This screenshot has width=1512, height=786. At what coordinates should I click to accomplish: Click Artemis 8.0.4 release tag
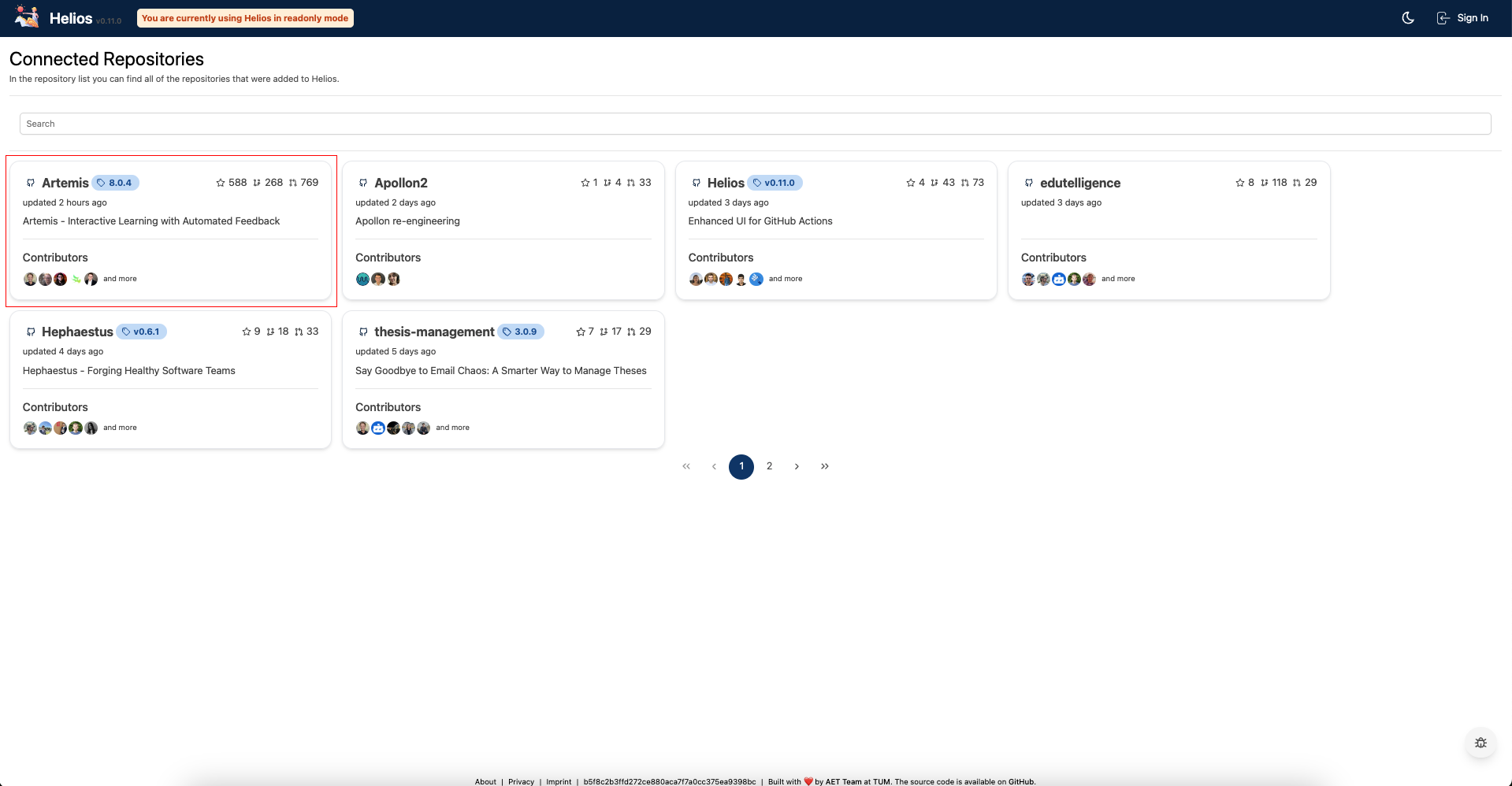(x=116, y=183)
